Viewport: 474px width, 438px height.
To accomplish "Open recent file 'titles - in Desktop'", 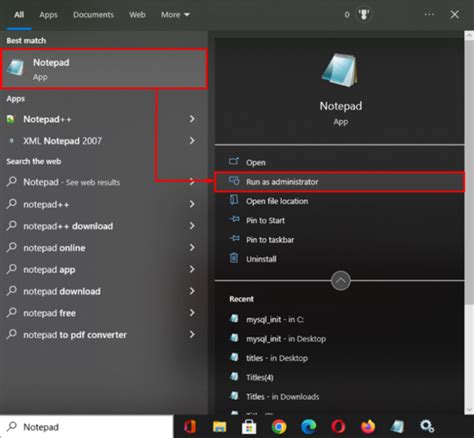I will tap(277, 358).
